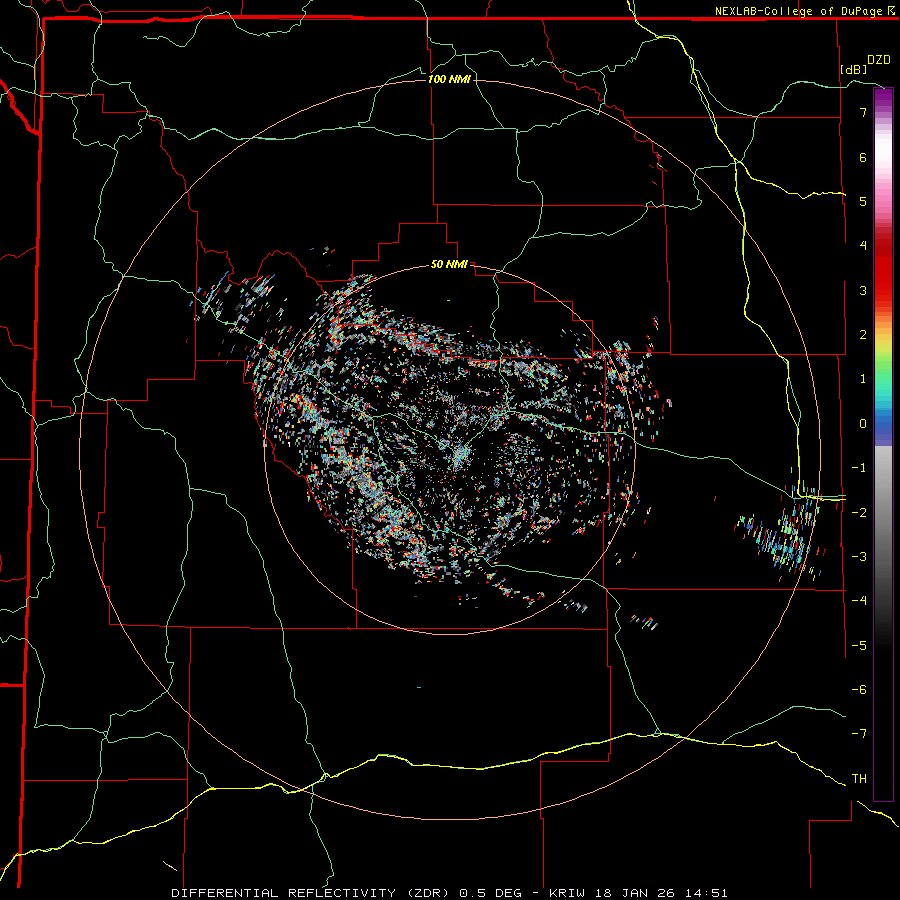900x900 pixels.
Task: Click the 3 value on color scale
Action: pos(863,290)
